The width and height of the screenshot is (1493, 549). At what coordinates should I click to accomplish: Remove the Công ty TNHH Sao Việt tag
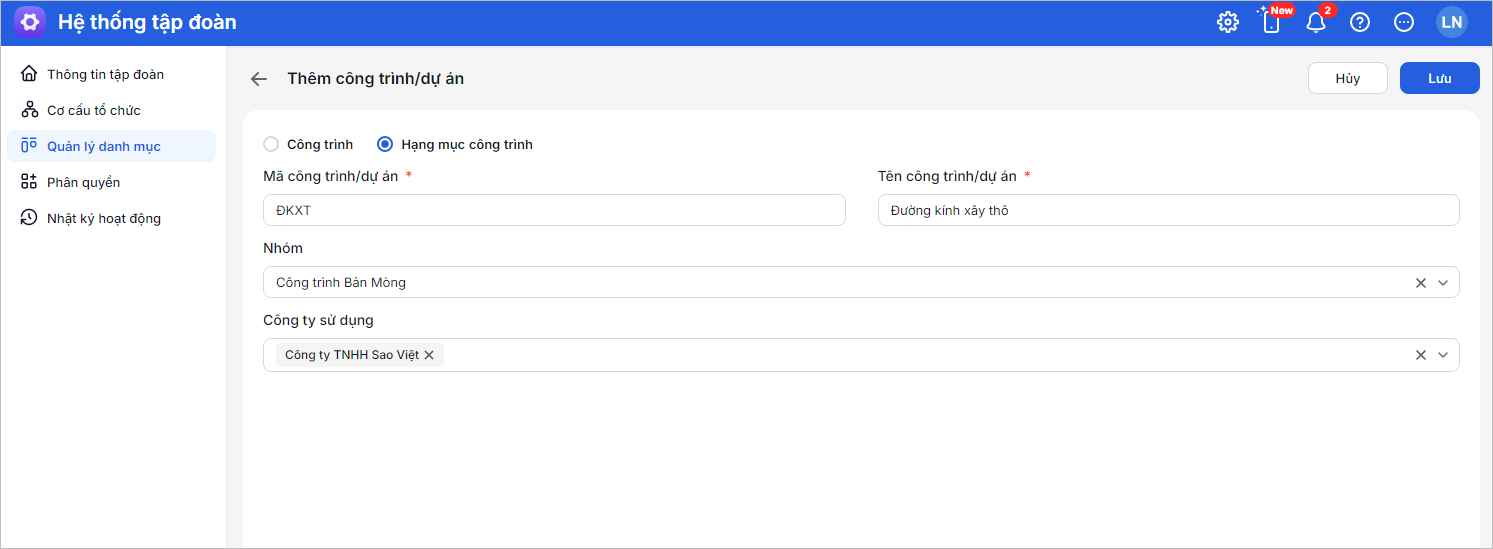click(429, 355)
